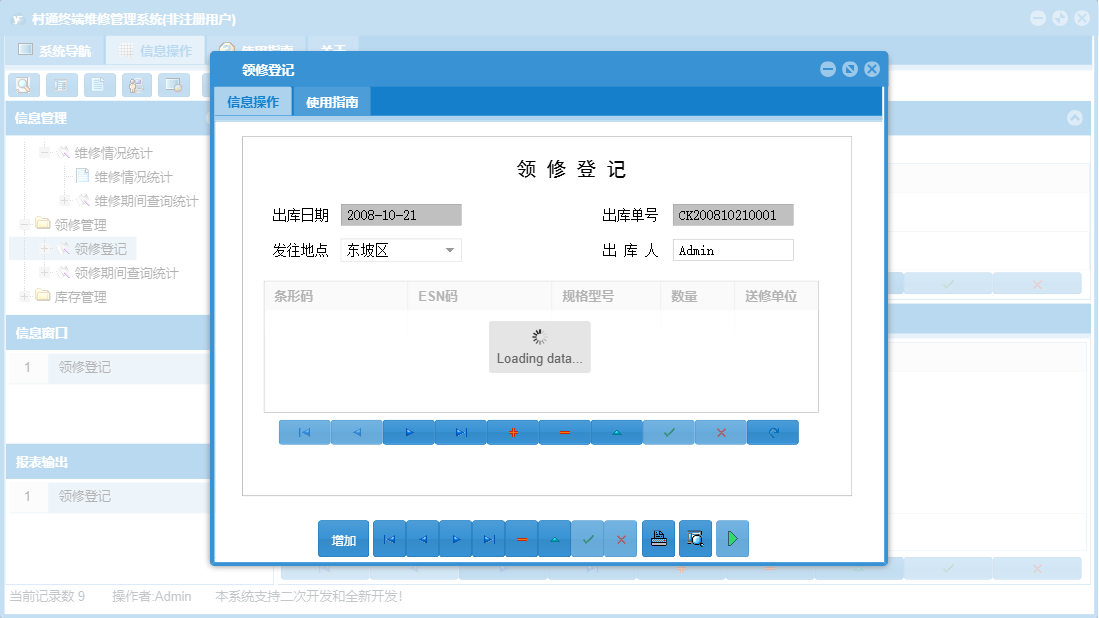The height and width of the screenshot is (618, 1099).
Task: Click the 出库人 input field showing Admin
Action: coord(733,249)
